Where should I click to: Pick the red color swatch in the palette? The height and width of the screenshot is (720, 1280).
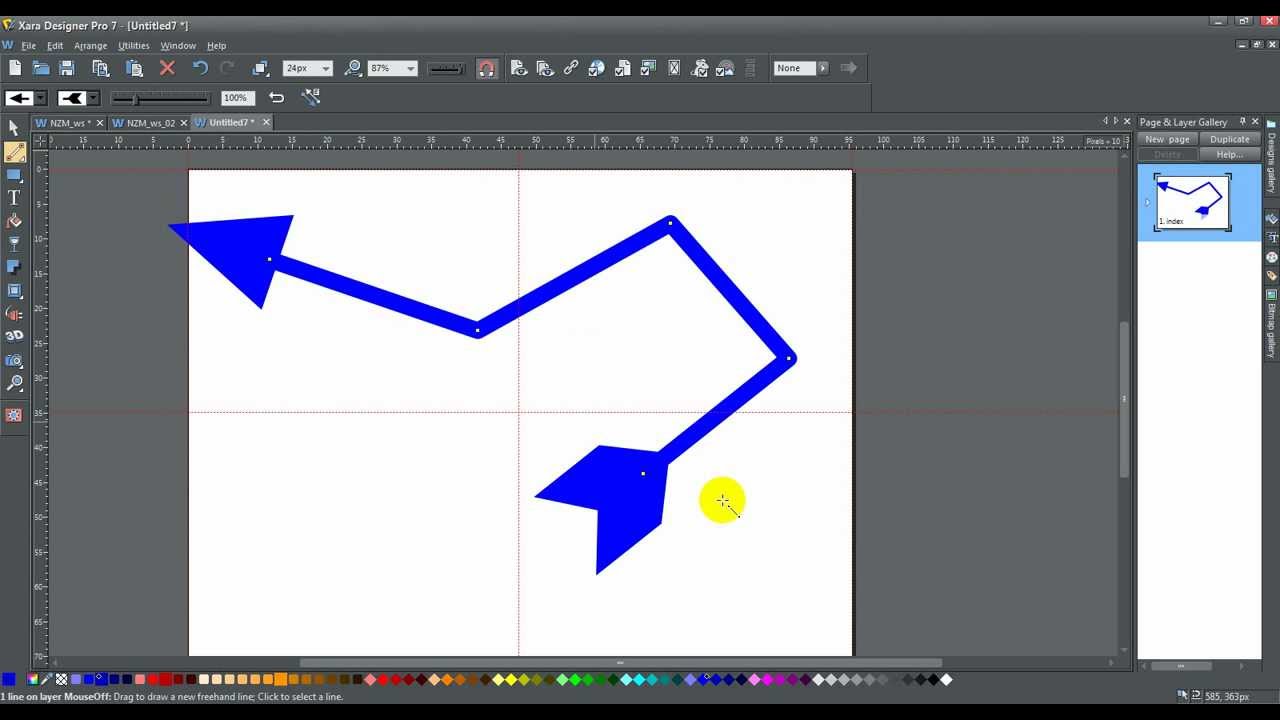(153, 680)
